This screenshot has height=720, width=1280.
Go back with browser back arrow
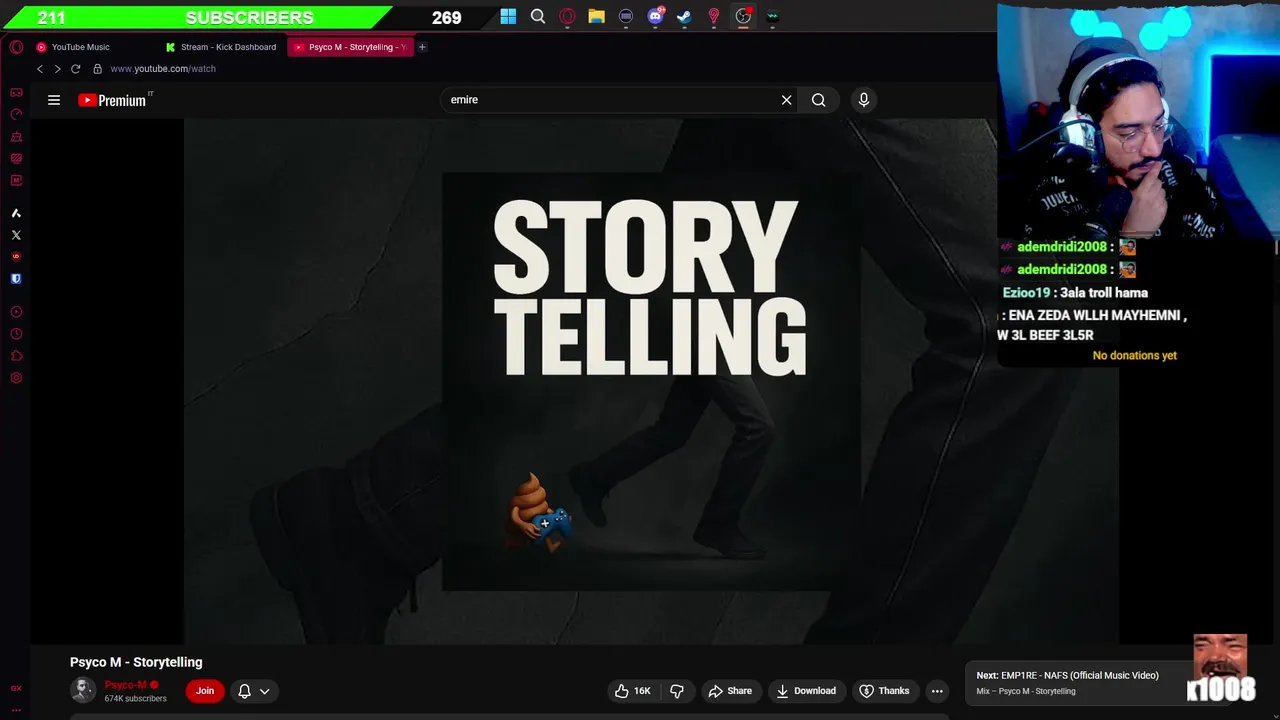(x=40, y=69)
